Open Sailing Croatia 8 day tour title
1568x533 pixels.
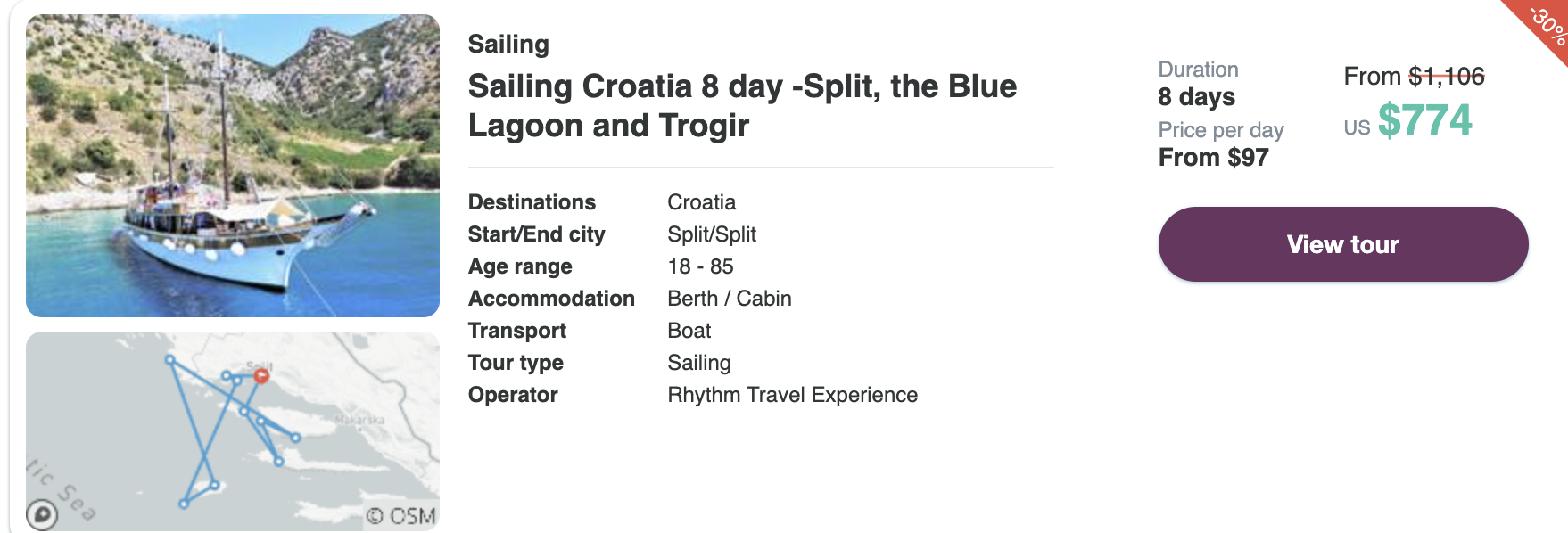742,106
